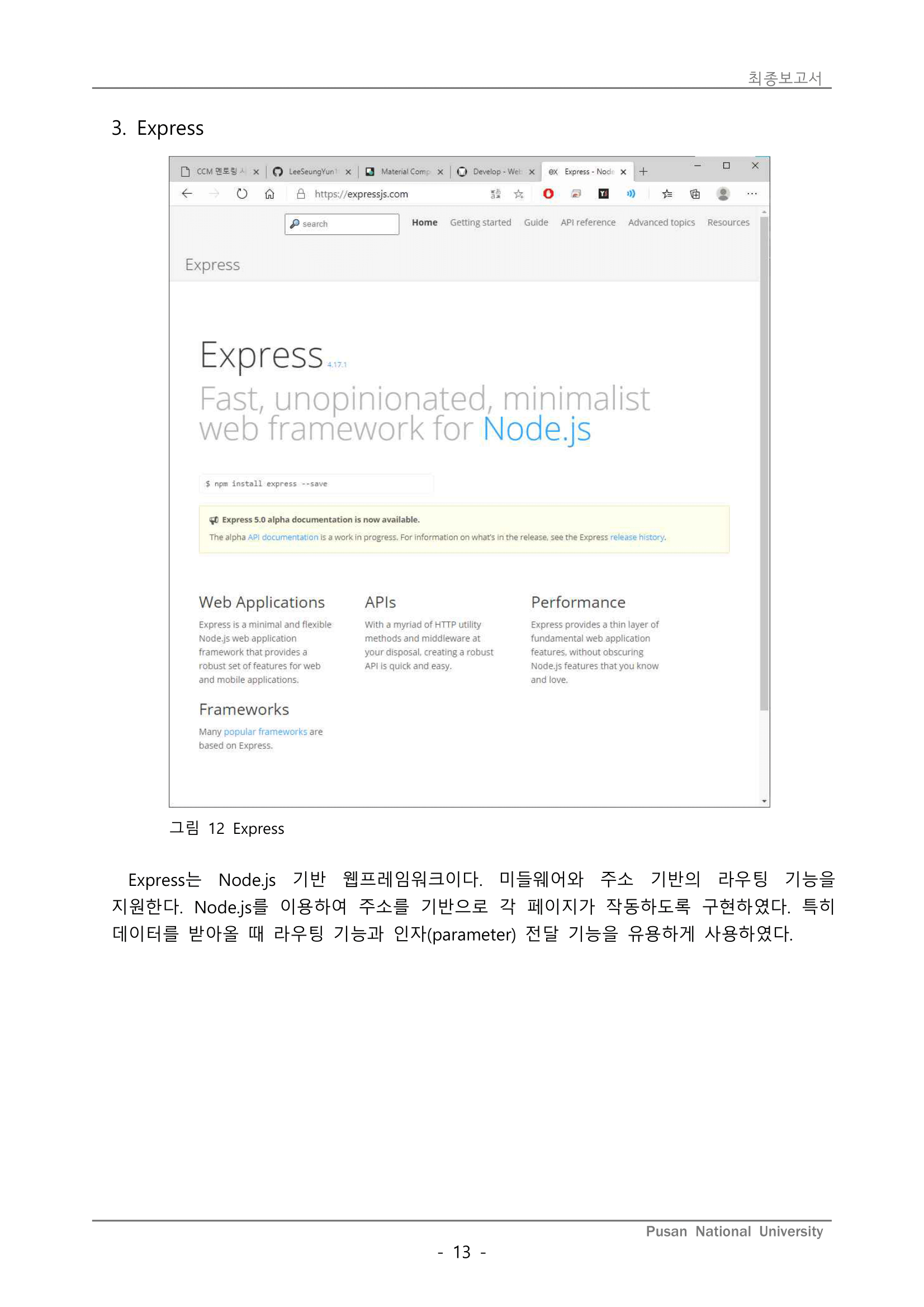Click the page vertical scrollbar thumb
This screenshot has width=924, height=1307.
pos(764,464)
